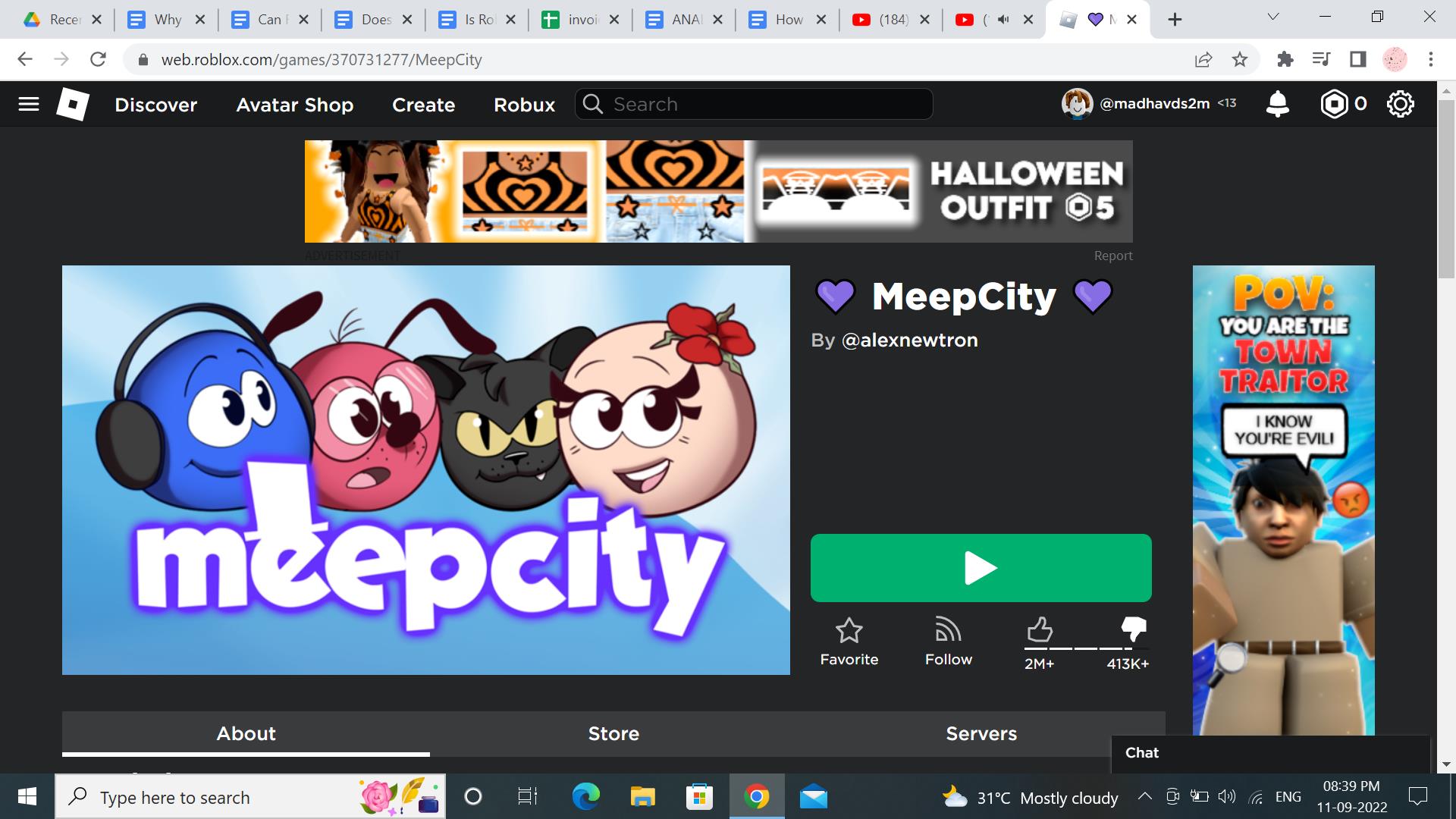Open Create in Roblox navigation
The image size is (1456, 819).
[x=423, y=105]
